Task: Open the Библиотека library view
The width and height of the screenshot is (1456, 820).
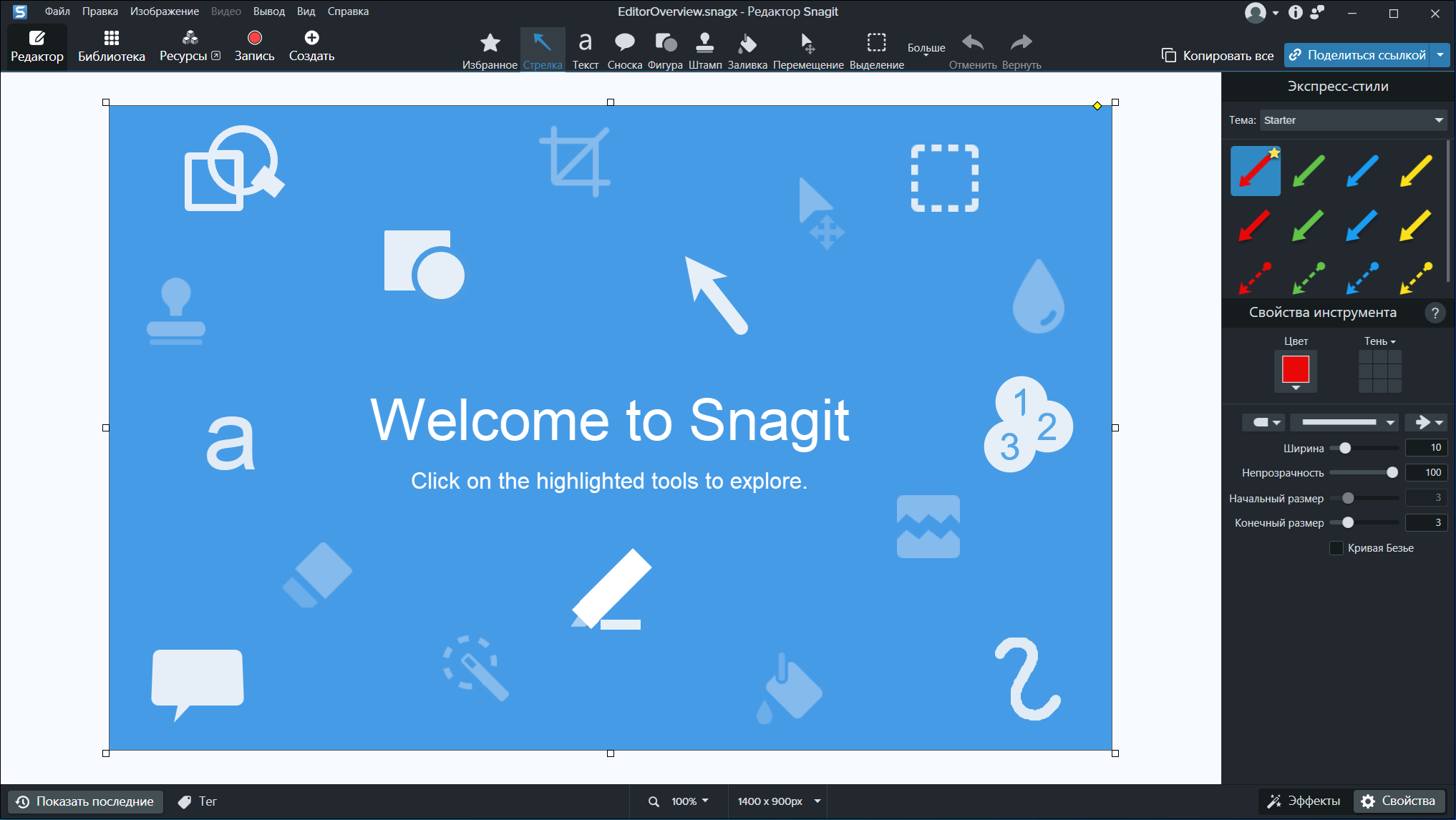Action: pos(112,47)
